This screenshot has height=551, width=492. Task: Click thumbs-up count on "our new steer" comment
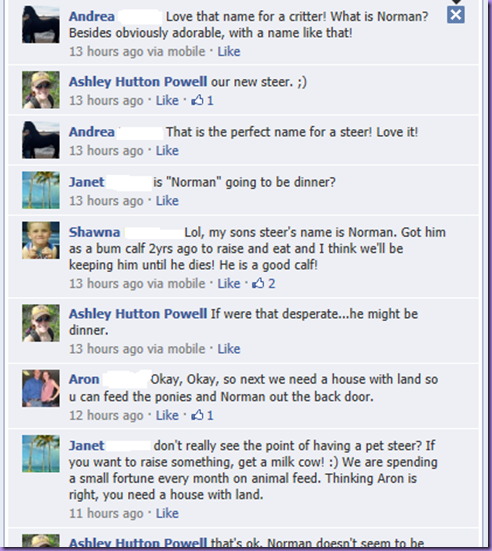point(202,101)
